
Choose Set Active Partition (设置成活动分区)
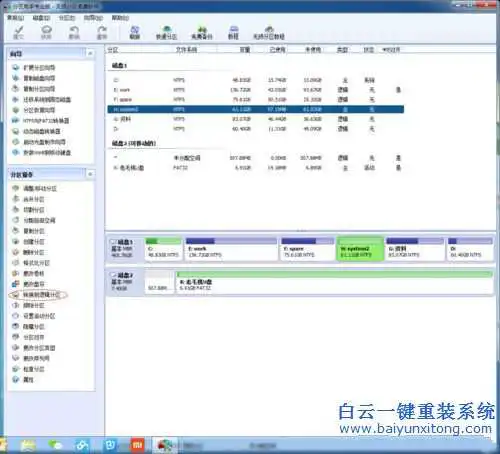coord(34,316)
